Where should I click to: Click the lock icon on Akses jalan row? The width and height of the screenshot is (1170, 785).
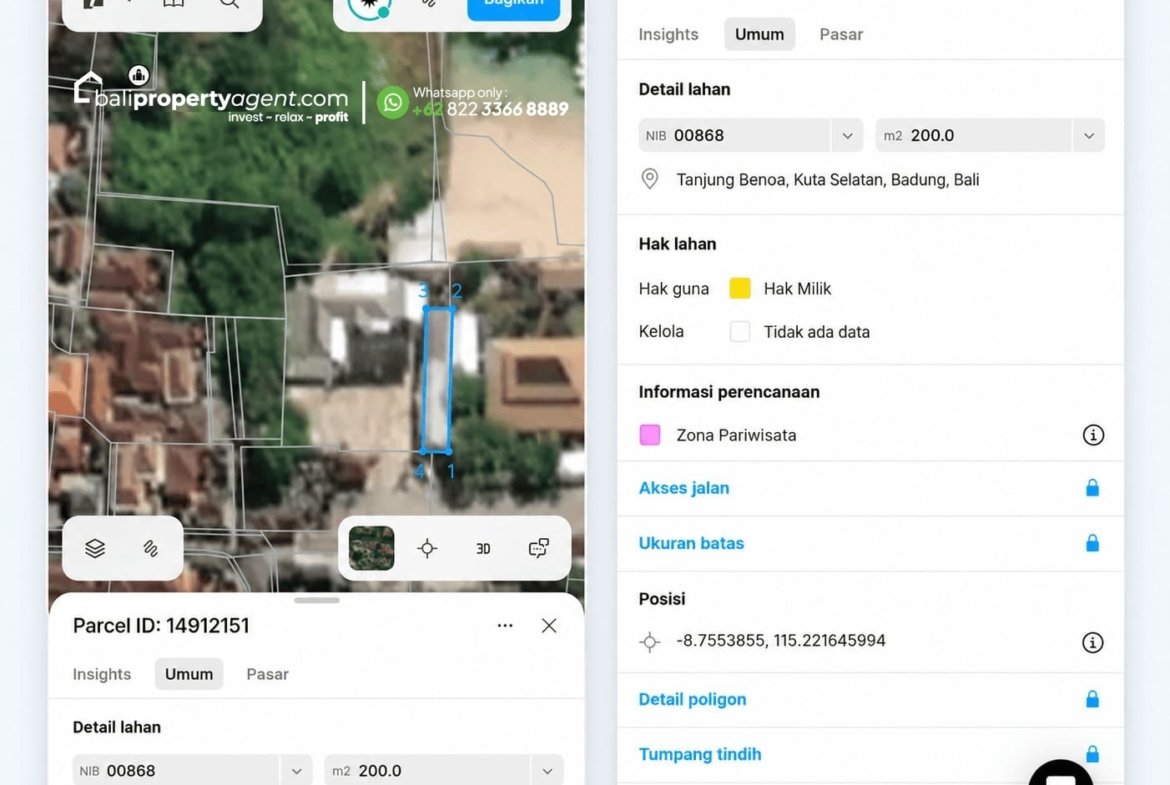[x=1092, y=488]
